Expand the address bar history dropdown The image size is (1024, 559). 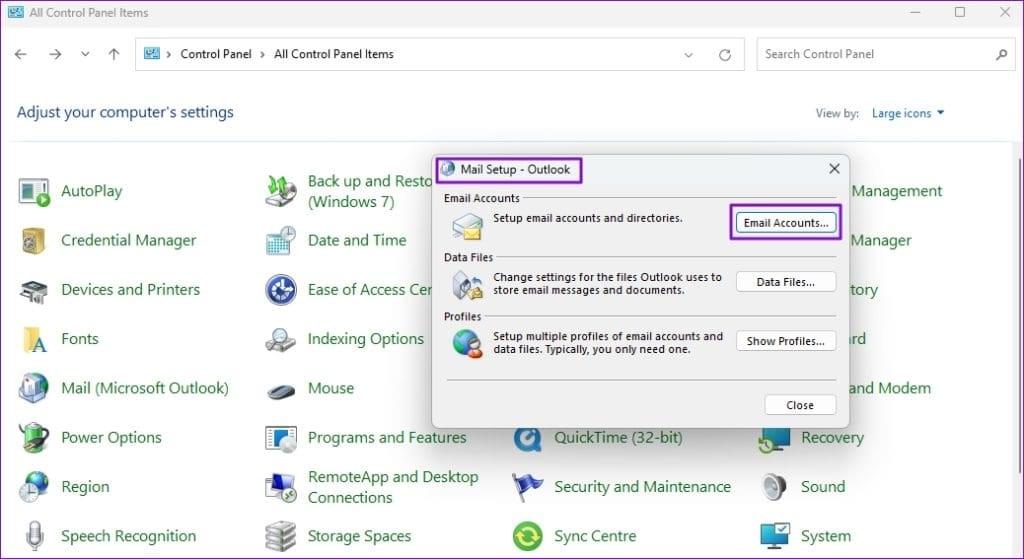tap(688, 55)
